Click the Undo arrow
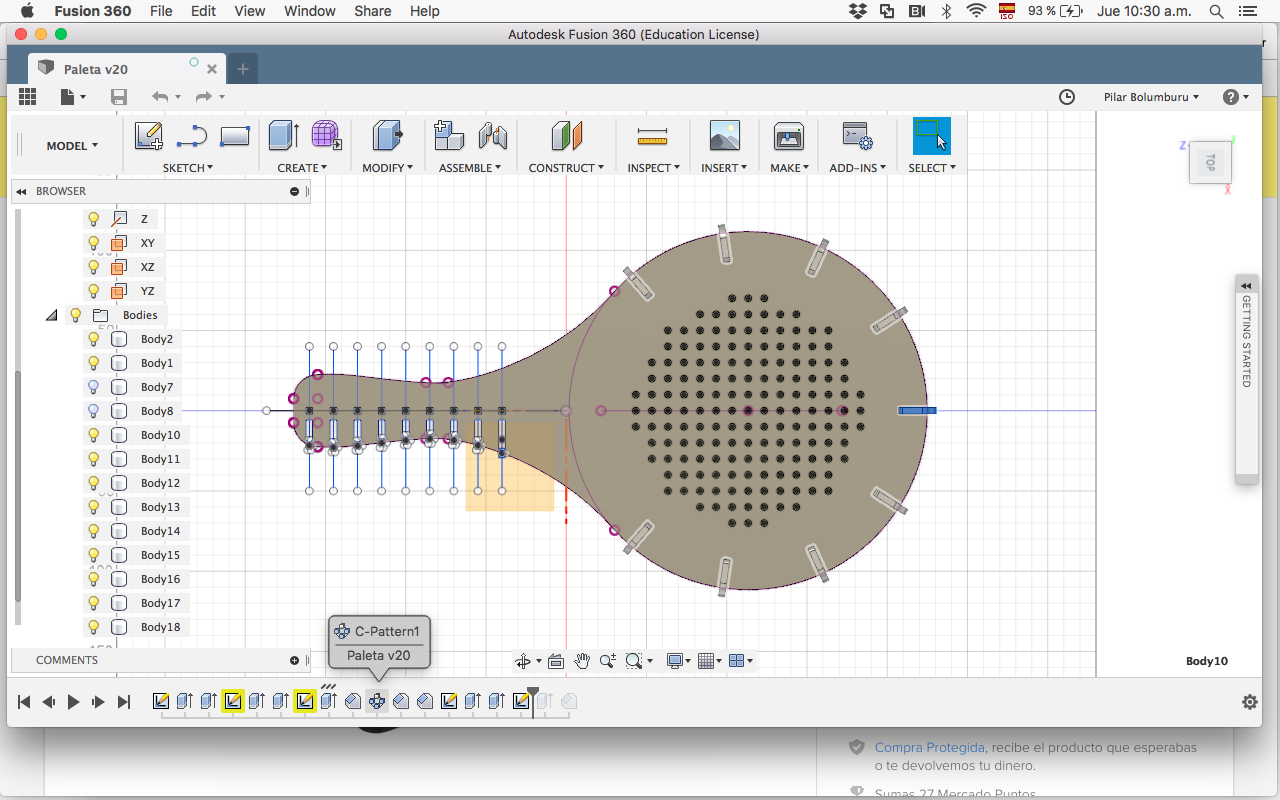 pos(160,97)
